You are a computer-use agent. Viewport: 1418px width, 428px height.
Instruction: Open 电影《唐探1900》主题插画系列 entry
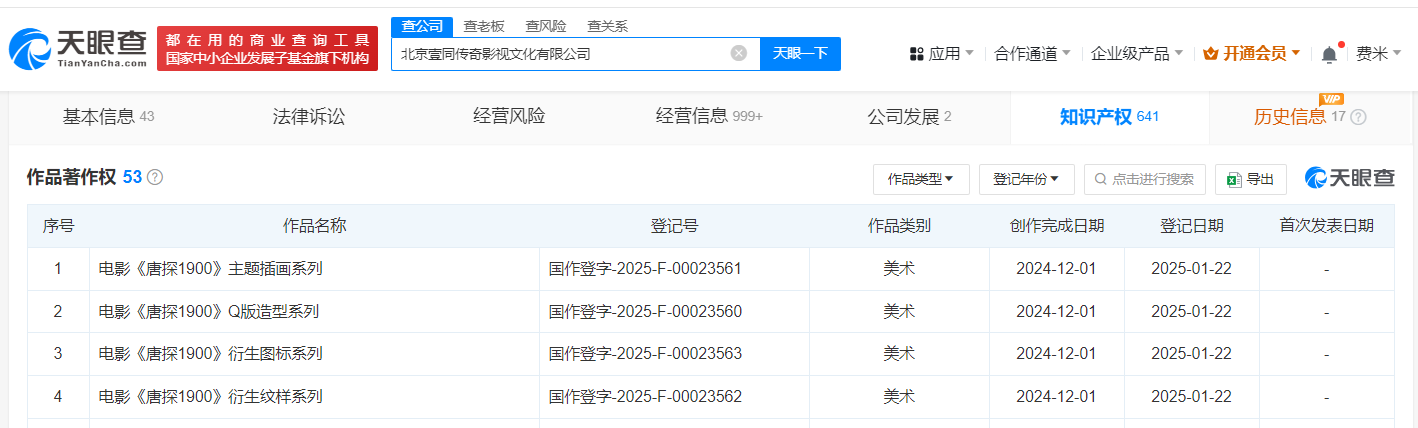[x=210, y=269]
